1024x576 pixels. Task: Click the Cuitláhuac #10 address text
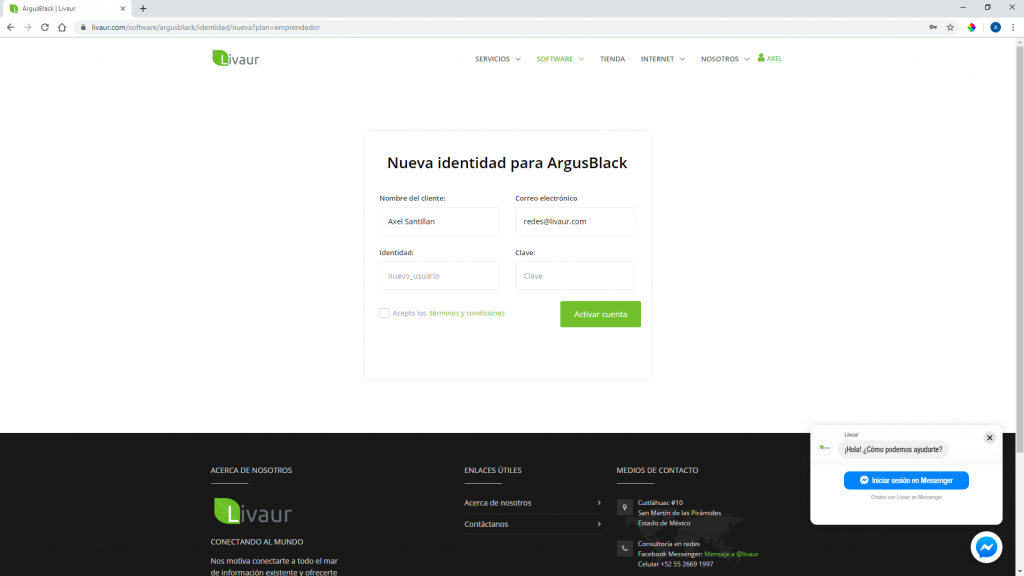coord(660,502)
